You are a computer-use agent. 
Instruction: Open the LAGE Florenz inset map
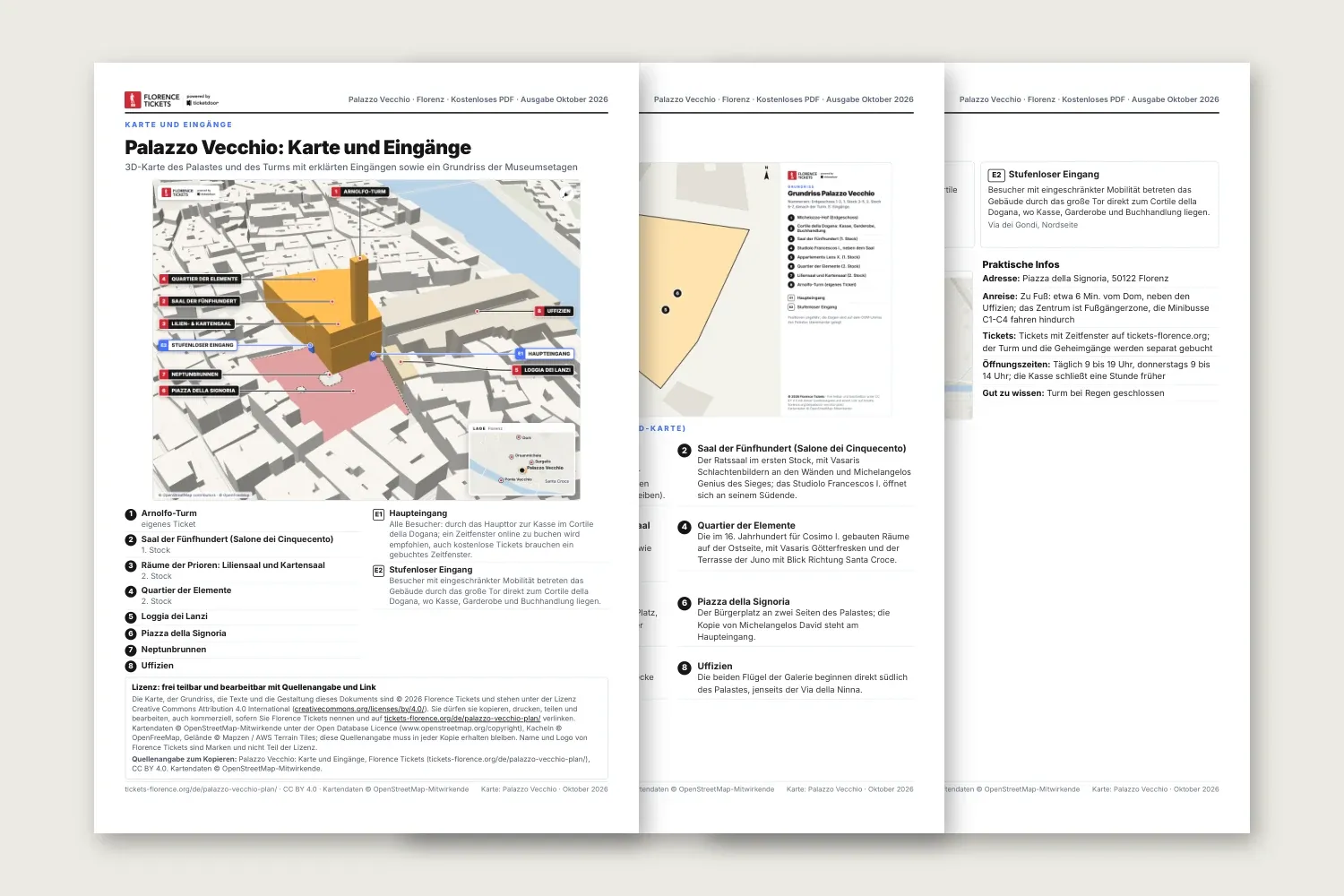(x=522, y=459)
